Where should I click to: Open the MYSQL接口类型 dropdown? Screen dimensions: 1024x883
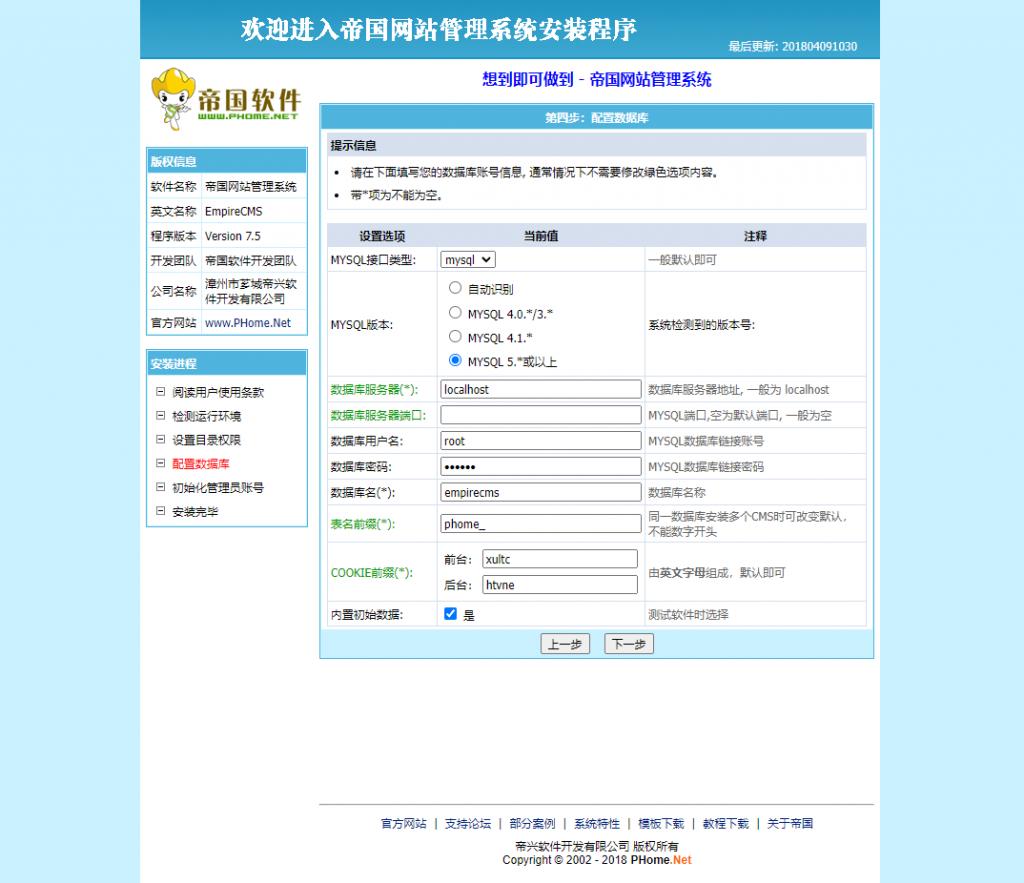click(468, 259)
